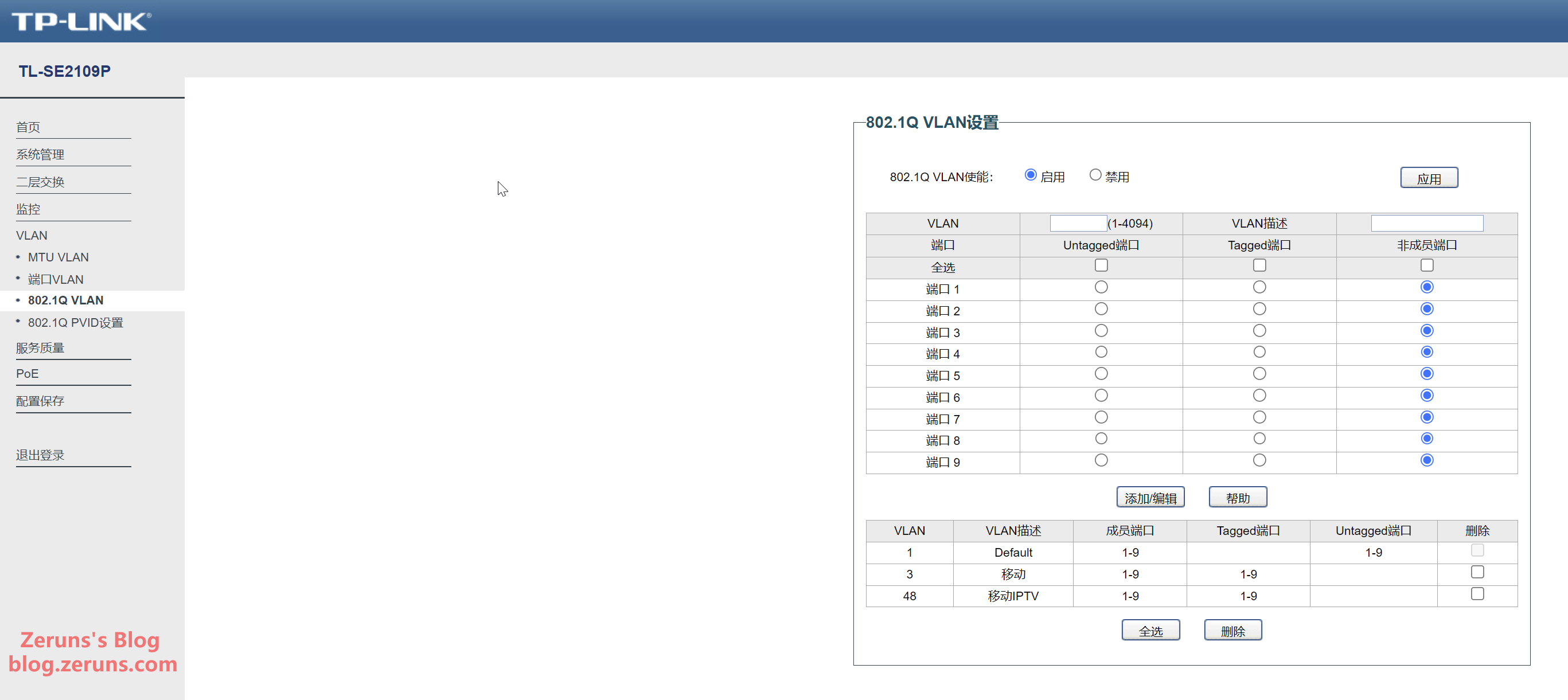1568x700 pixels.
Task: Set 端口 2 as Untagged
Action: pyautogui.click(x=1101, y=309)
